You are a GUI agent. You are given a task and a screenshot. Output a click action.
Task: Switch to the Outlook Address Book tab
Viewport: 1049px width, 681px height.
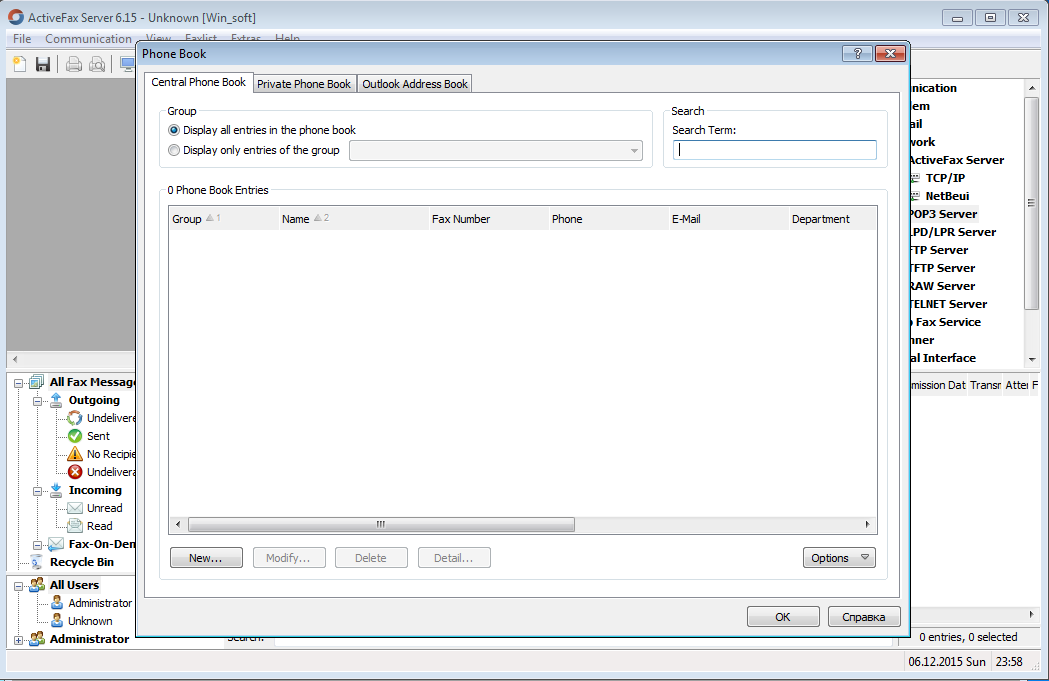[415, 84]
